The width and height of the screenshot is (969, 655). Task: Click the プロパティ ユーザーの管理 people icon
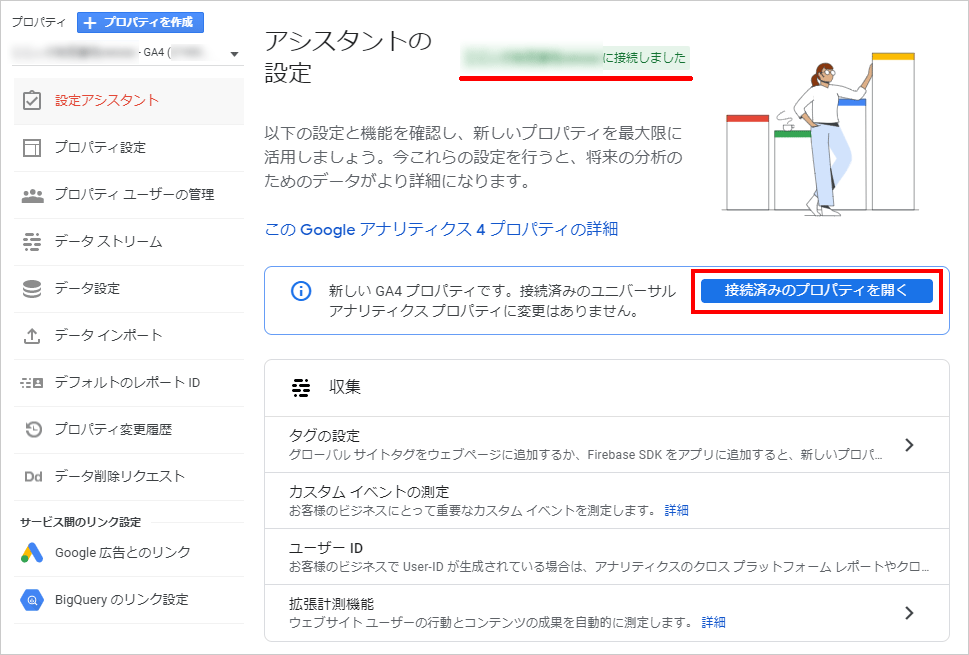pyautogui.click(x=32, y=195)
